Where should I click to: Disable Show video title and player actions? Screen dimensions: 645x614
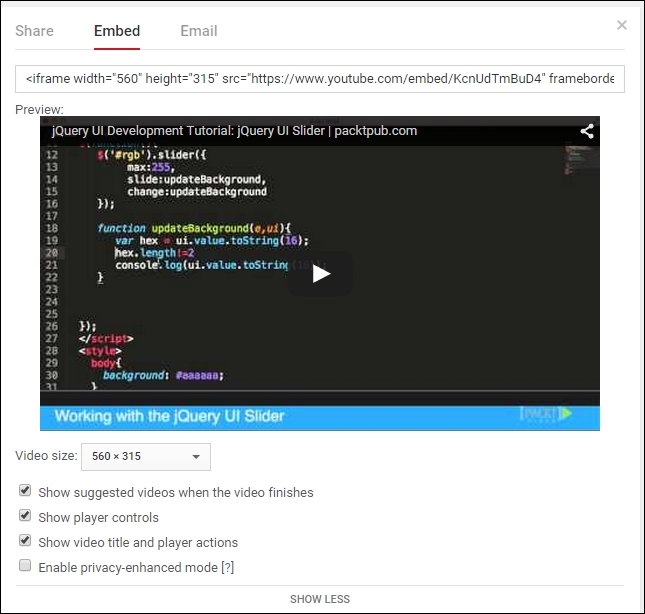(x=24, y=542)
